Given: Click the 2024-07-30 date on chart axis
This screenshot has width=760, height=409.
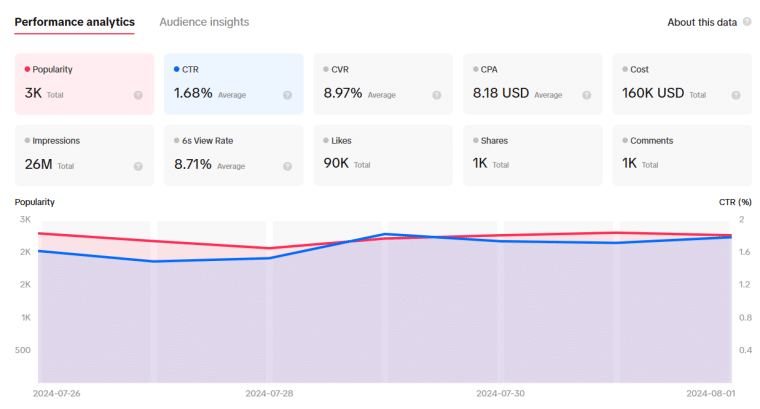Looking at the screenshot, I should (500, 393).
